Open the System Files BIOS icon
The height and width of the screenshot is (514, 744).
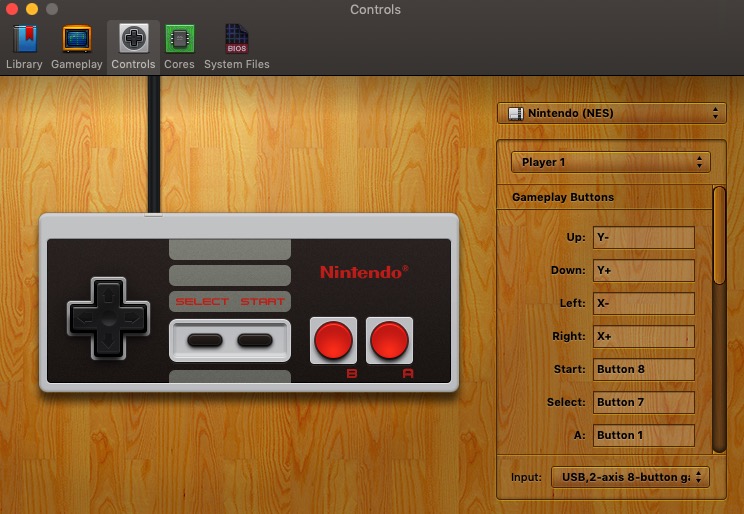click(236, 38)
